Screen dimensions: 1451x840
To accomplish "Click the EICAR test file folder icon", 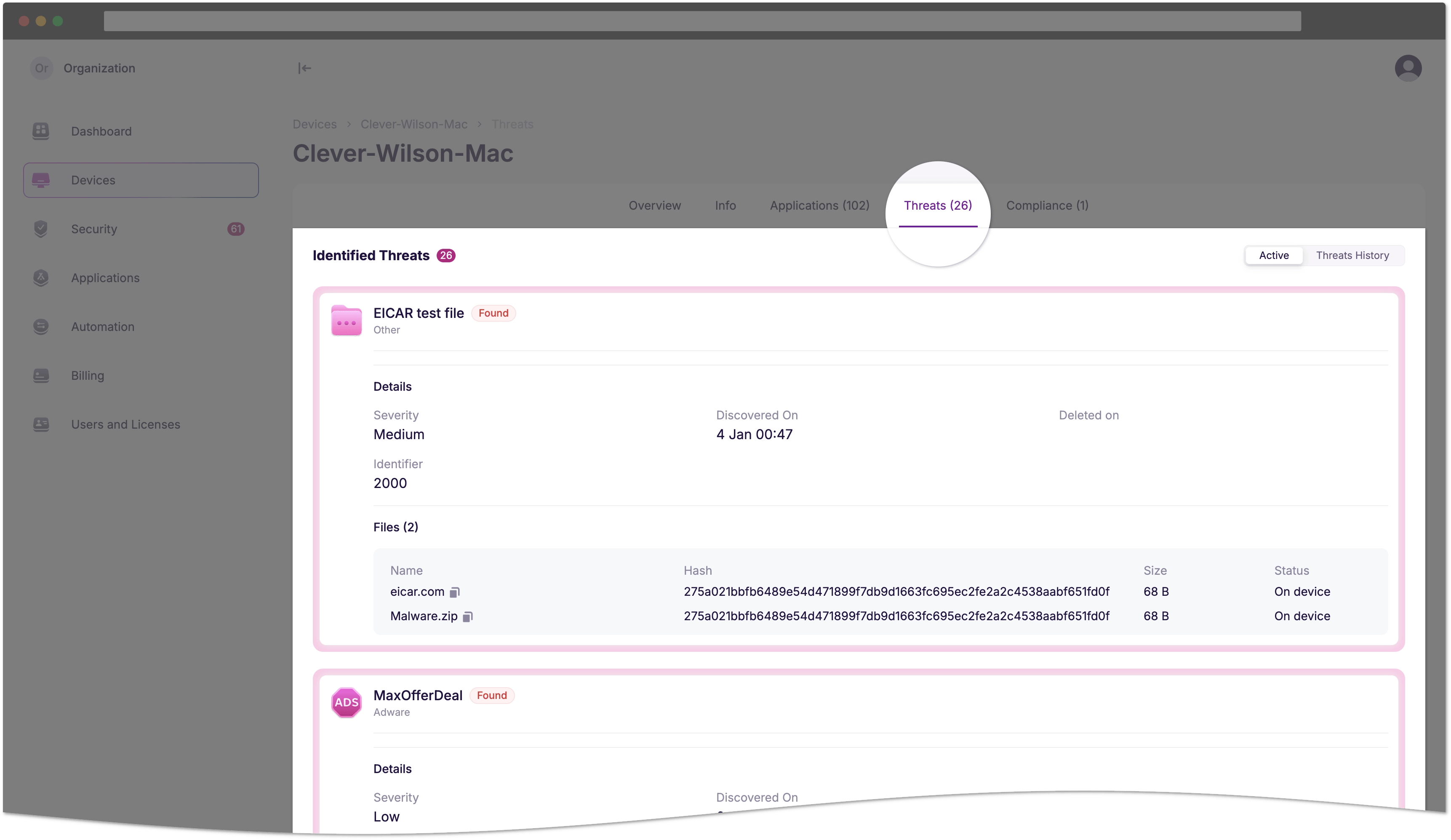I will click(346, 320).
